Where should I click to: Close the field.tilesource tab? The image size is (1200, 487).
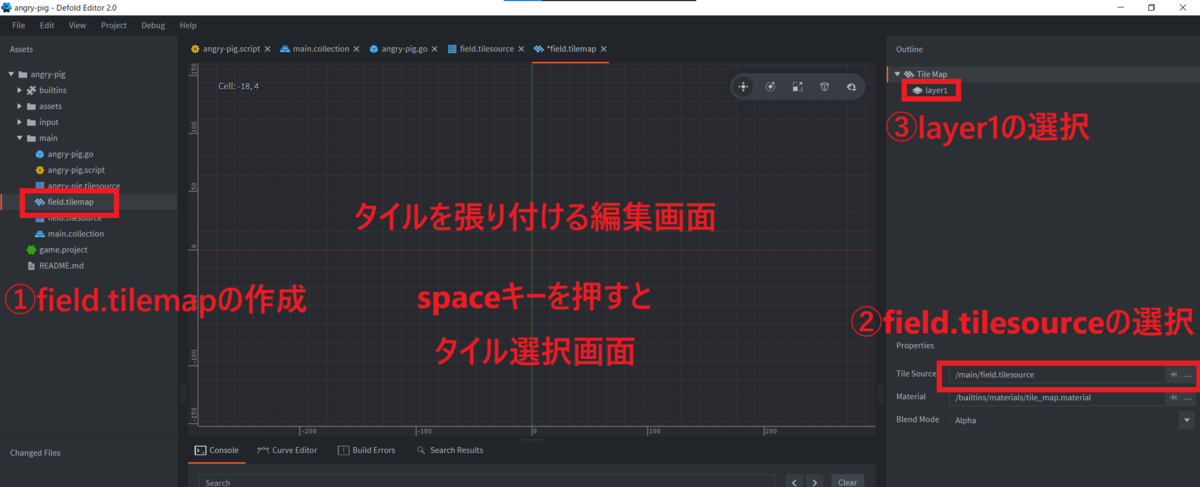[x=520, y=49]
